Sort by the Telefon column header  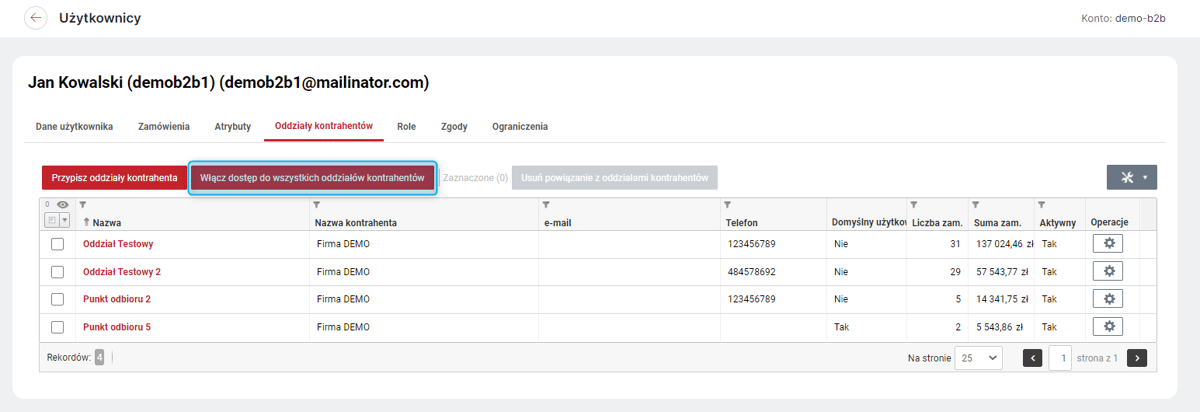[742, 222]
